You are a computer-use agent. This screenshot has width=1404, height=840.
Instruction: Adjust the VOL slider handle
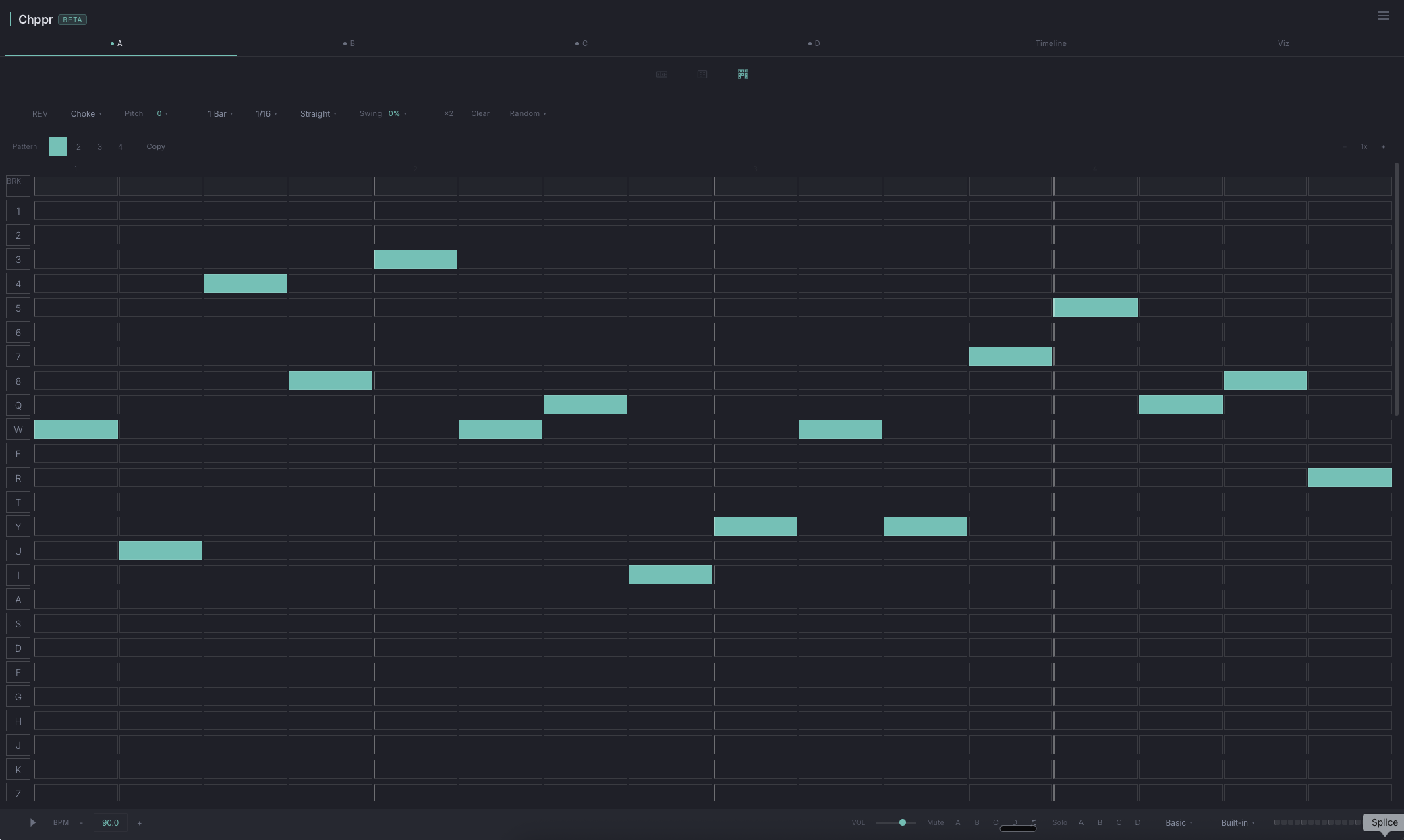pyautogui.click(x=902, y=822)
